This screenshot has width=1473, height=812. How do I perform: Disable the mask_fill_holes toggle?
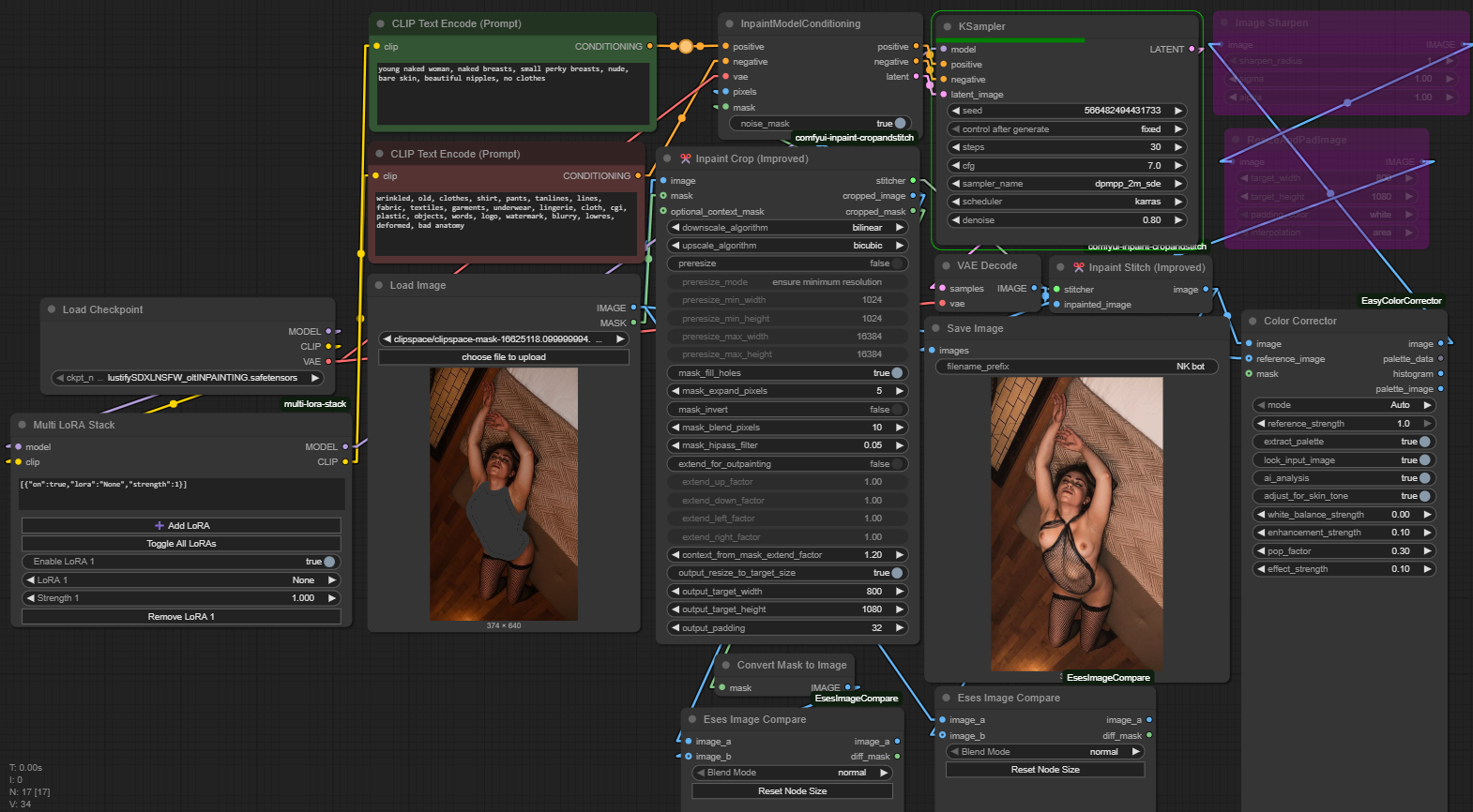click(x=896, y=373)
